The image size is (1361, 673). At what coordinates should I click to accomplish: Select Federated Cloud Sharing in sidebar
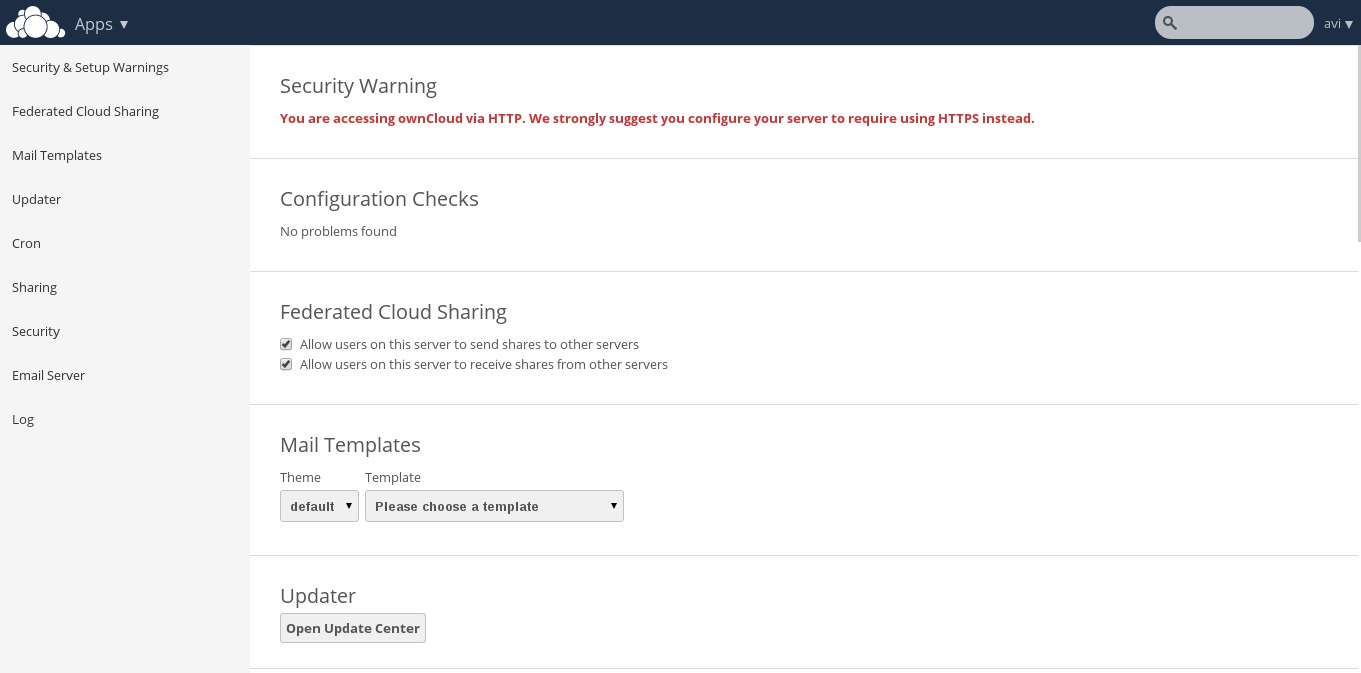85,111
